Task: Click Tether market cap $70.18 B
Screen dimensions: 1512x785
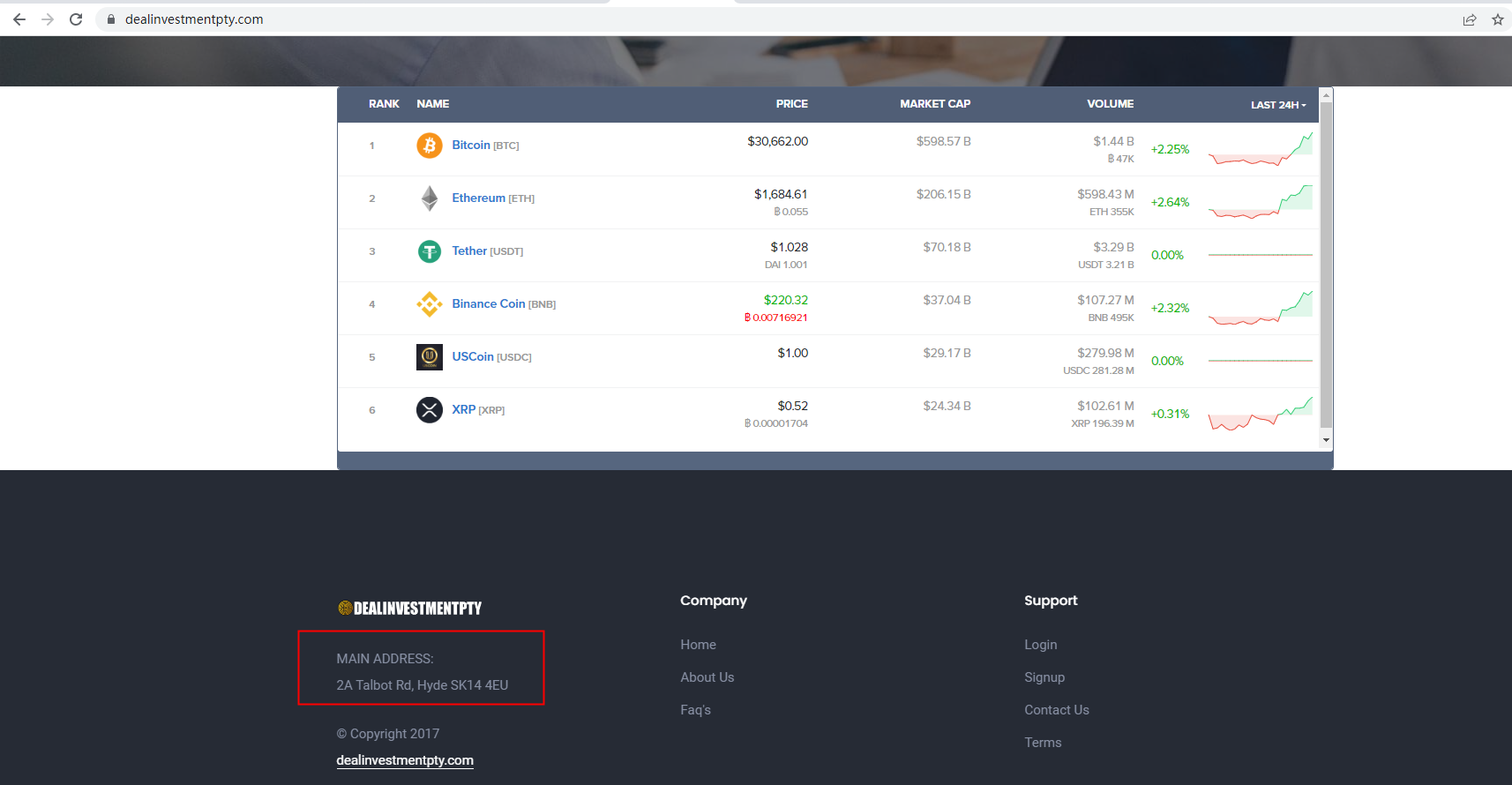Action: [x=947, y=247]
